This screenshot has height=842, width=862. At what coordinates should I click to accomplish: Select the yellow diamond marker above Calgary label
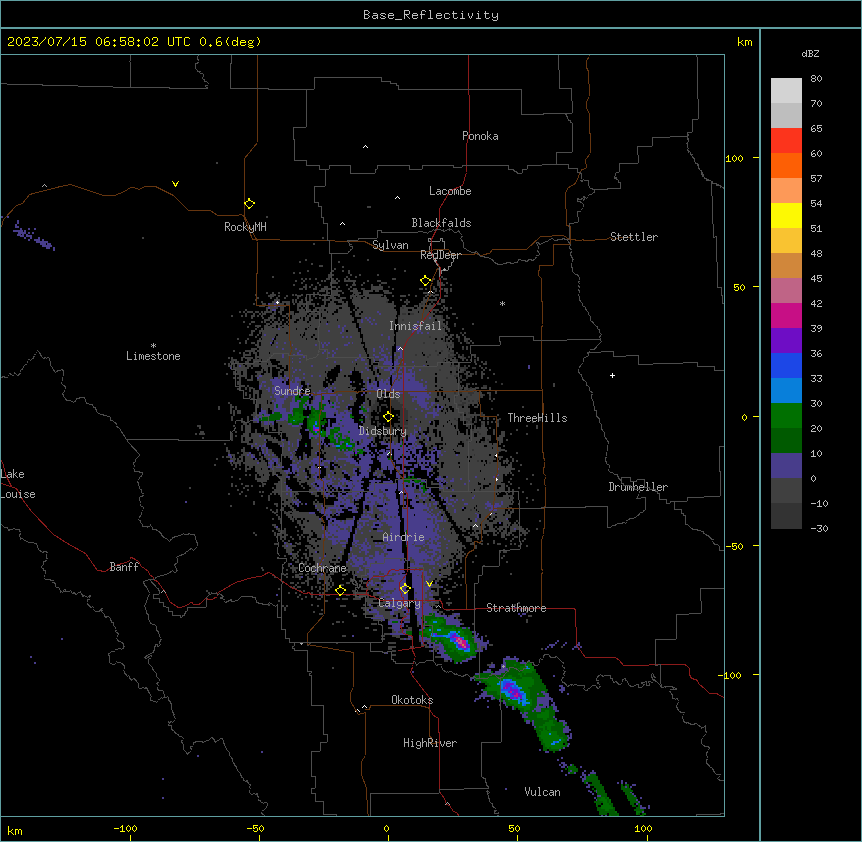pos(405,589)
